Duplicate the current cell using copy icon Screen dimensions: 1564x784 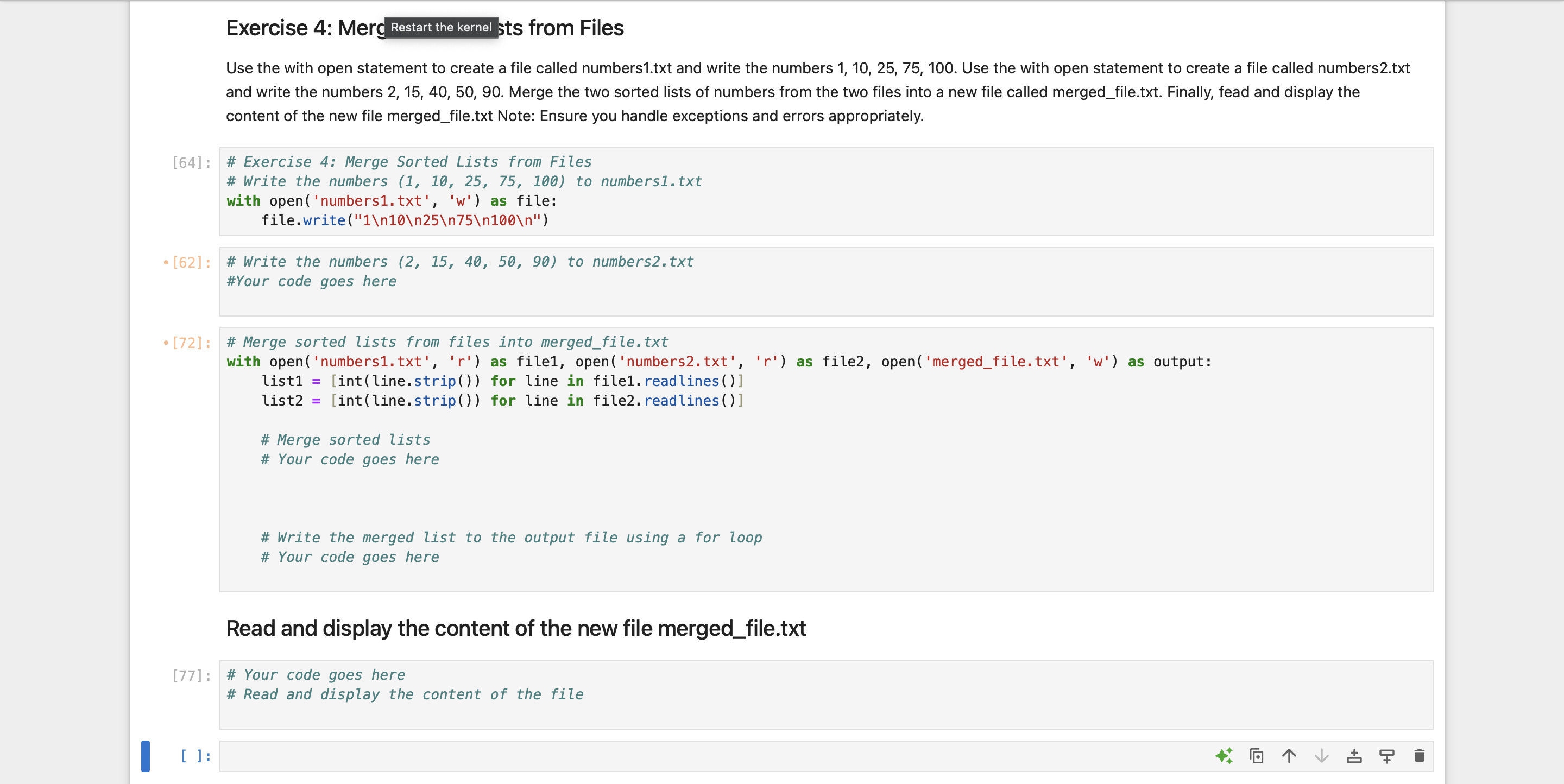pos(1256,756)
